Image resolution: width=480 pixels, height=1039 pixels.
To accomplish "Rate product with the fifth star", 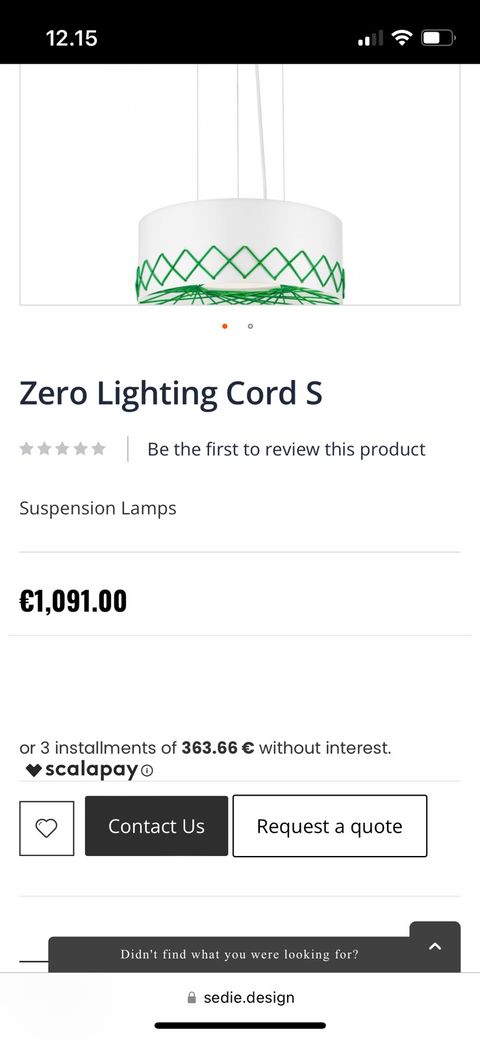I will (x=98, y=449).
